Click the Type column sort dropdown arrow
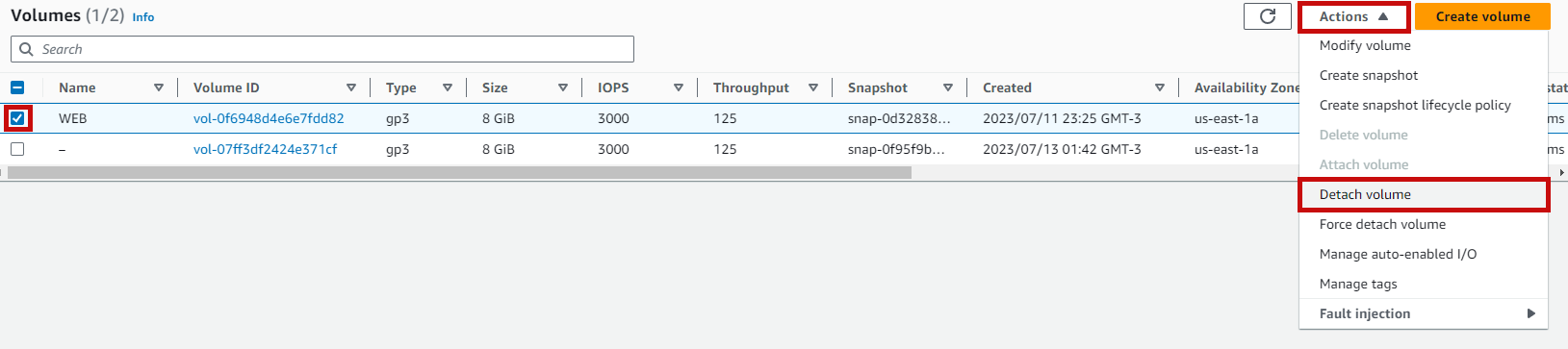The image size is (1568, 349). click(448, 87)
